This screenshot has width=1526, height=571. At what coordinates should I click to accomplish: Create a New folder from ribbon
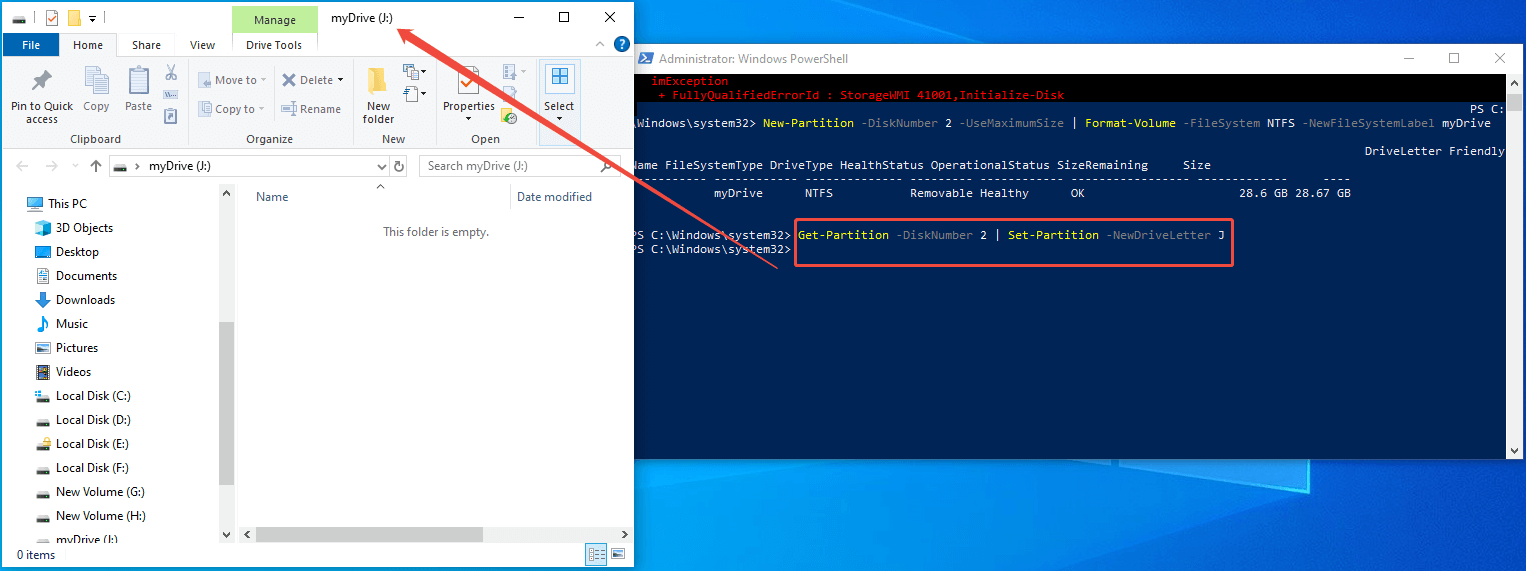pos(378,95)
